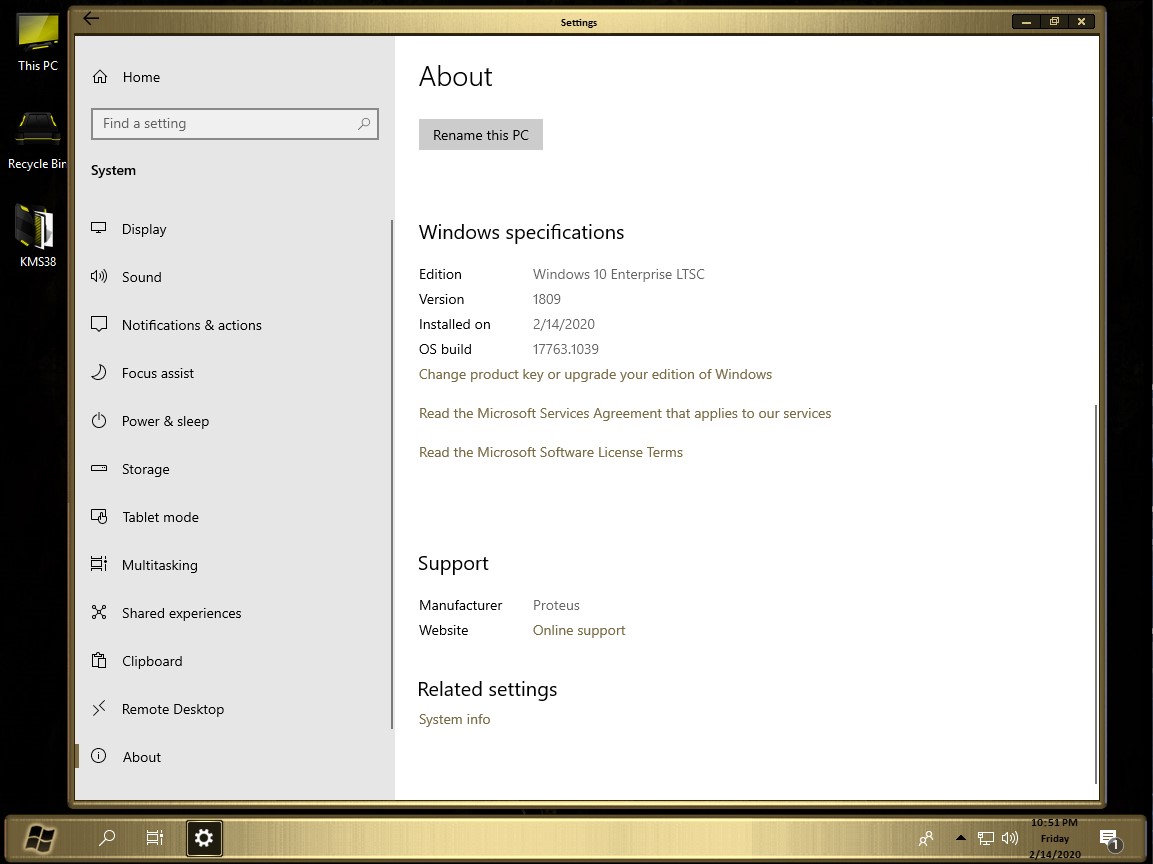This screenshot has height=864, width=1153.
Task: Select the Recycle Bin desktop icon
Action: [x=37, y=141]
